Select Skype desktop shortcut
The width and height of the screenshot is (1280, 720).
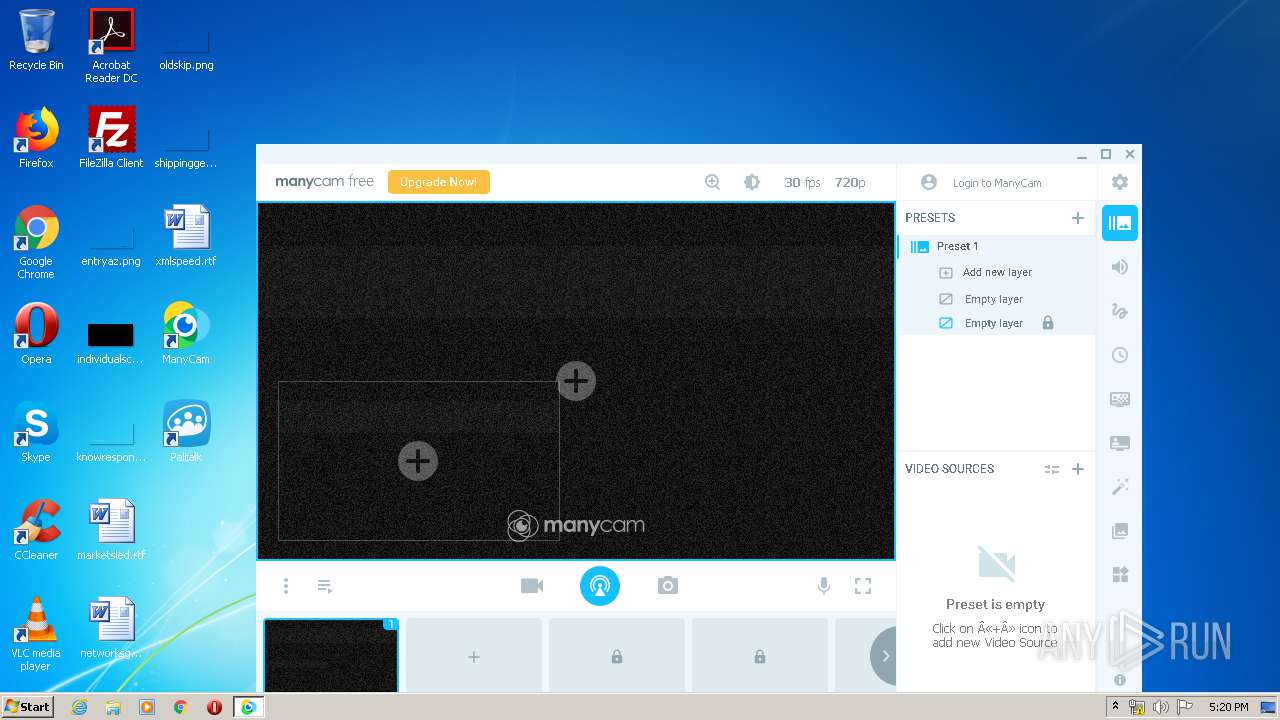[x=36, y=432]
